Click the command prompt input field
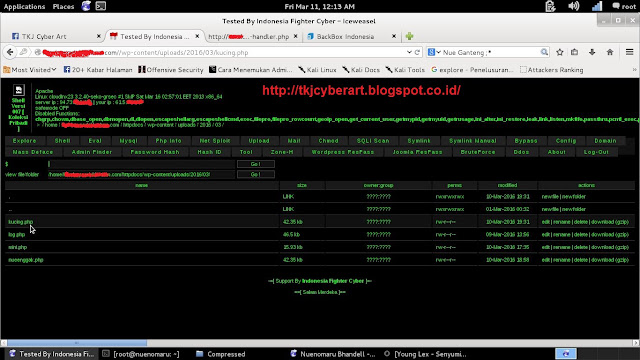The height and width of the screenshot is (360, 640). point(141,164)
